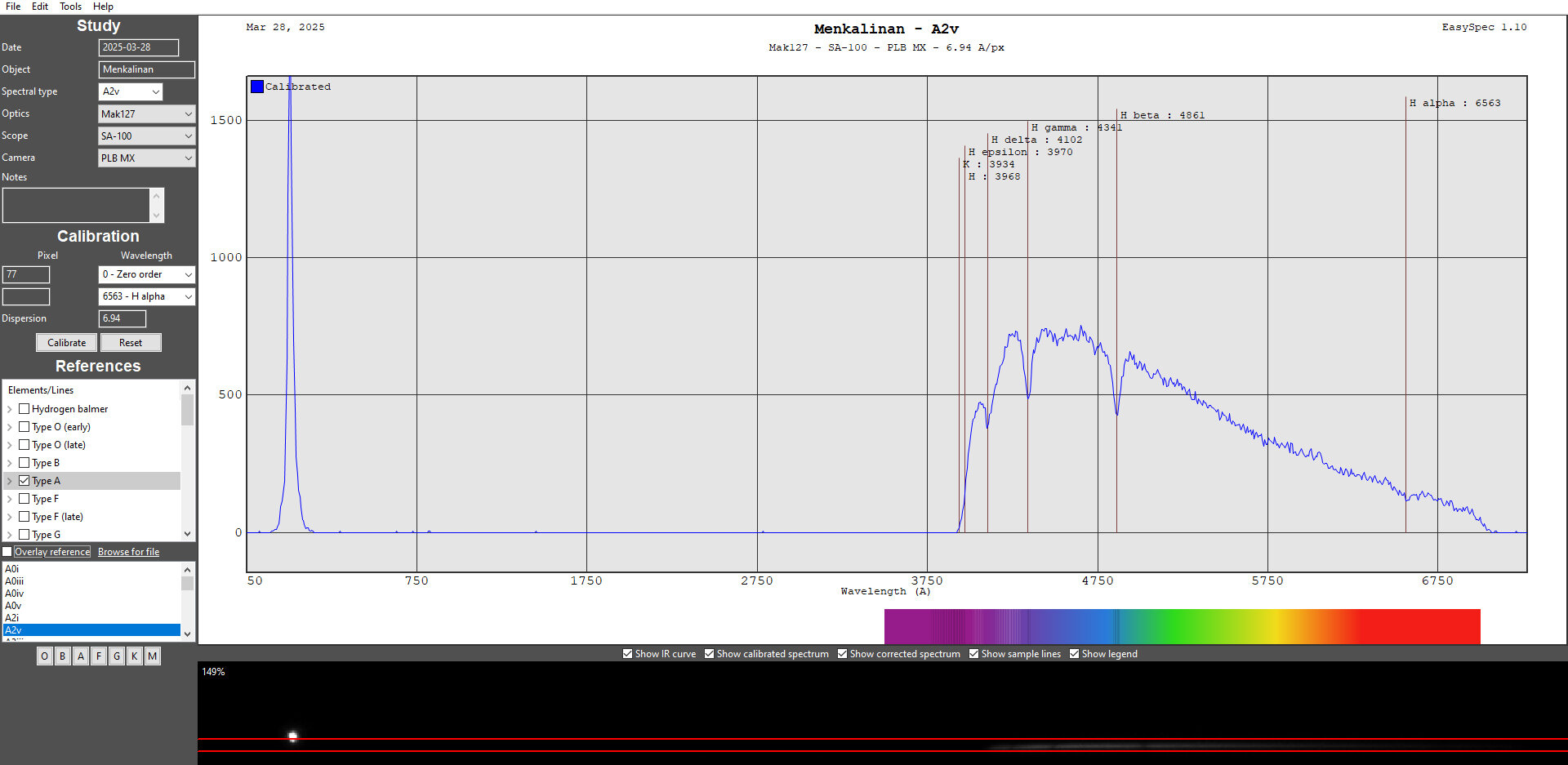
Task: Click the zero order star in image strip
Action: tap(292, 736)
